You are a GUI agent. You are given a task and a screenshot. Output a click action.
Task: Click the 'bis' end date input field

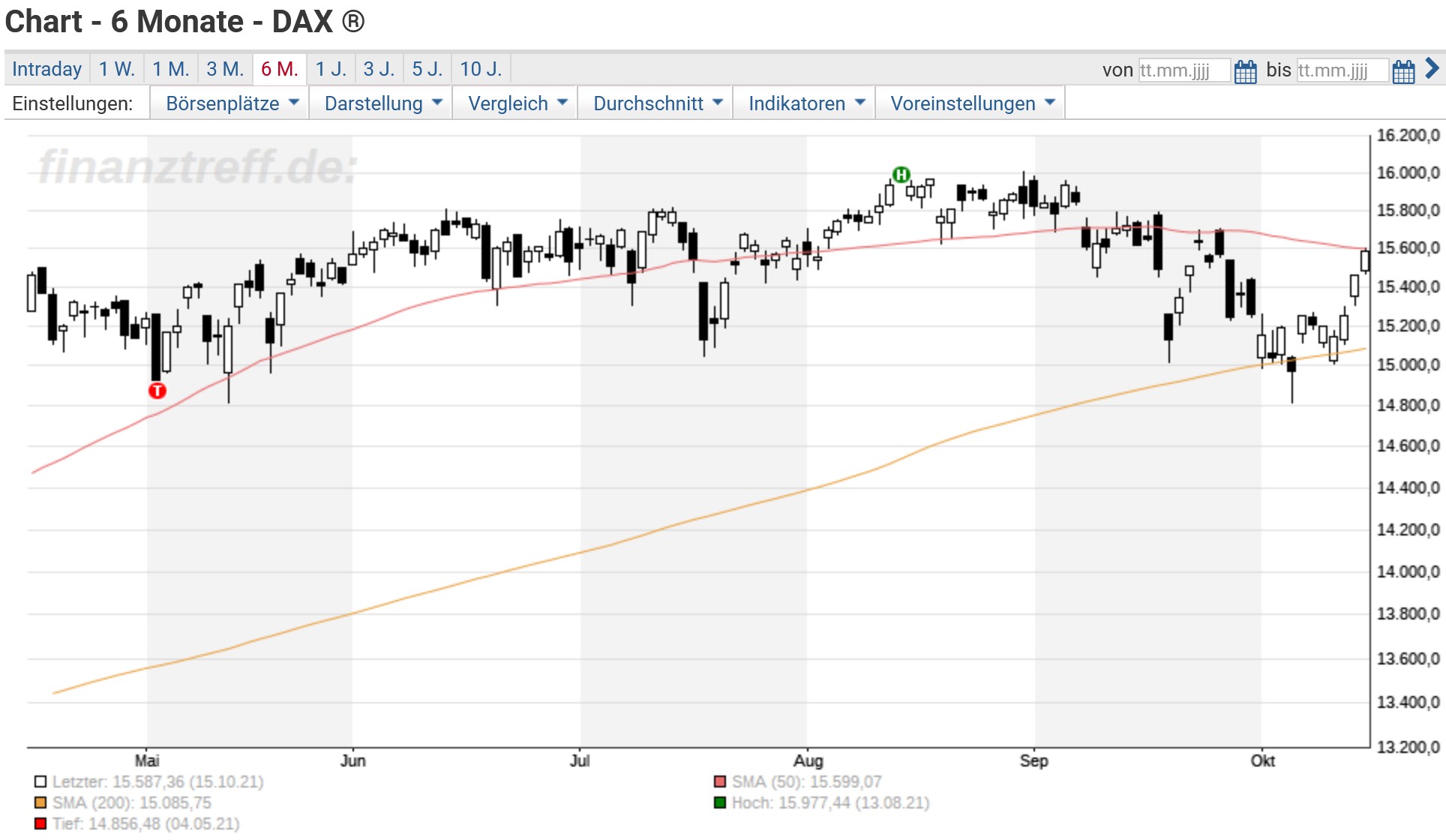tap(1342, 70)
